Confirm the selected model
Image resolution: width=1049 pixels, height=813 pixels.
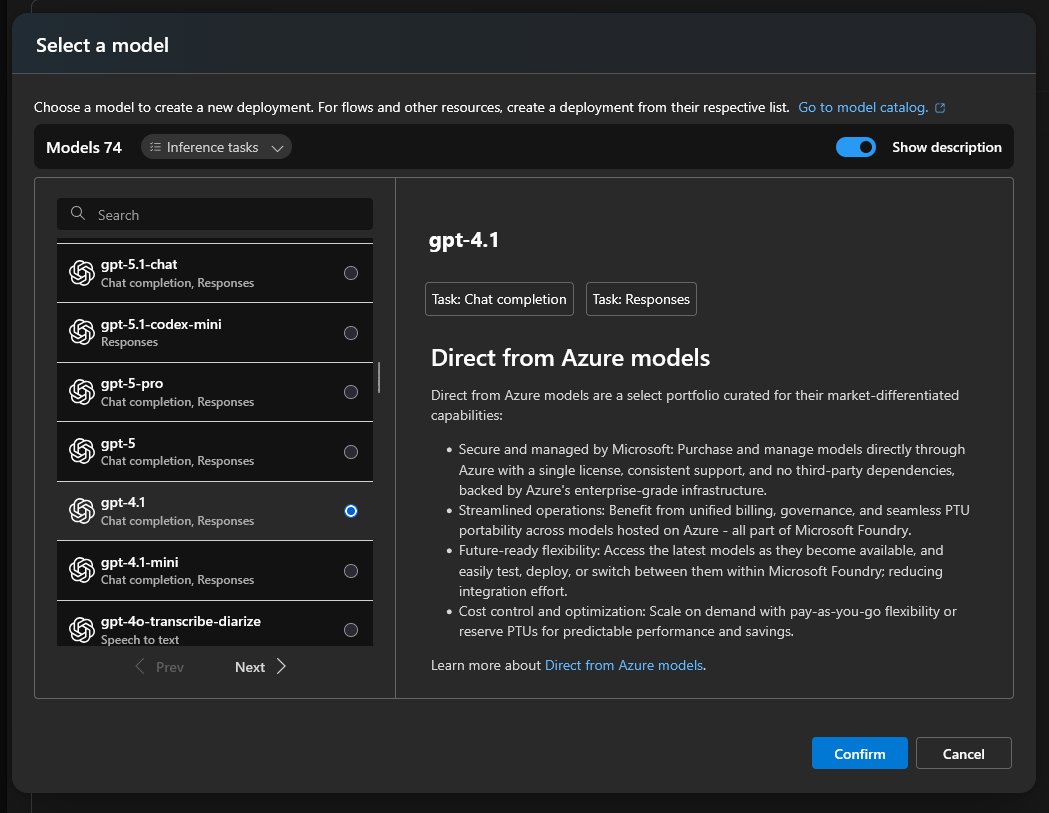(860, 753)
